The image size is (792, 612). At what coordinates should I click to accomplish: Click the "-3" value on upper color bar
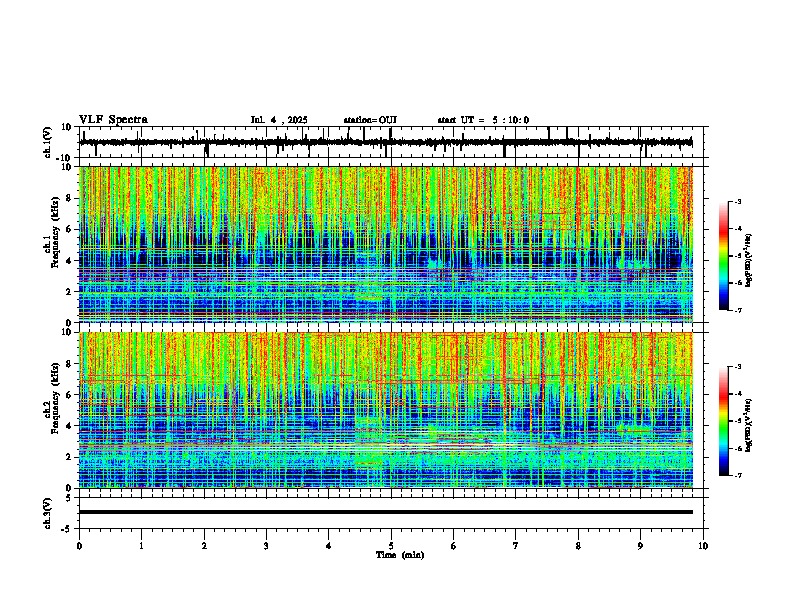click(x=738, y=201)
